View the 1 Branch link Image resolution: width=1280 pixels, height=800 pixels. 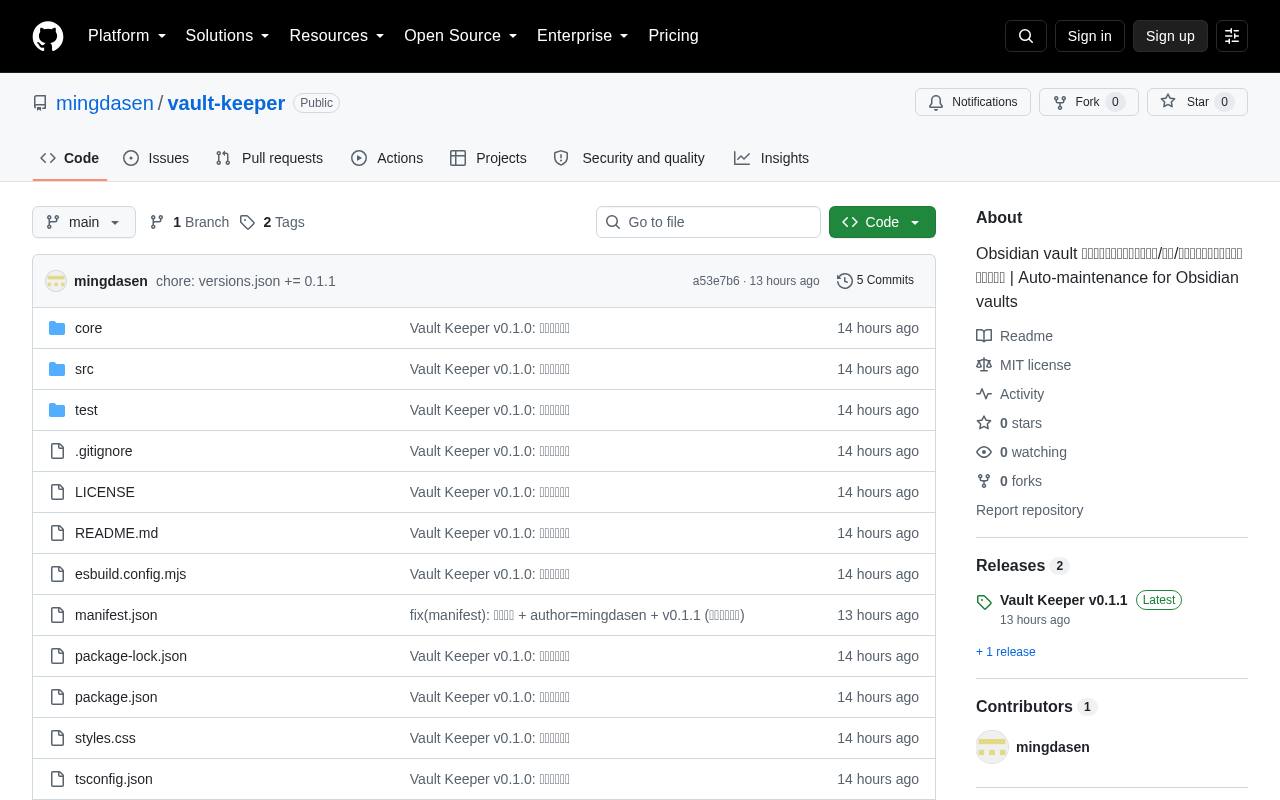(x=189, y=222)
